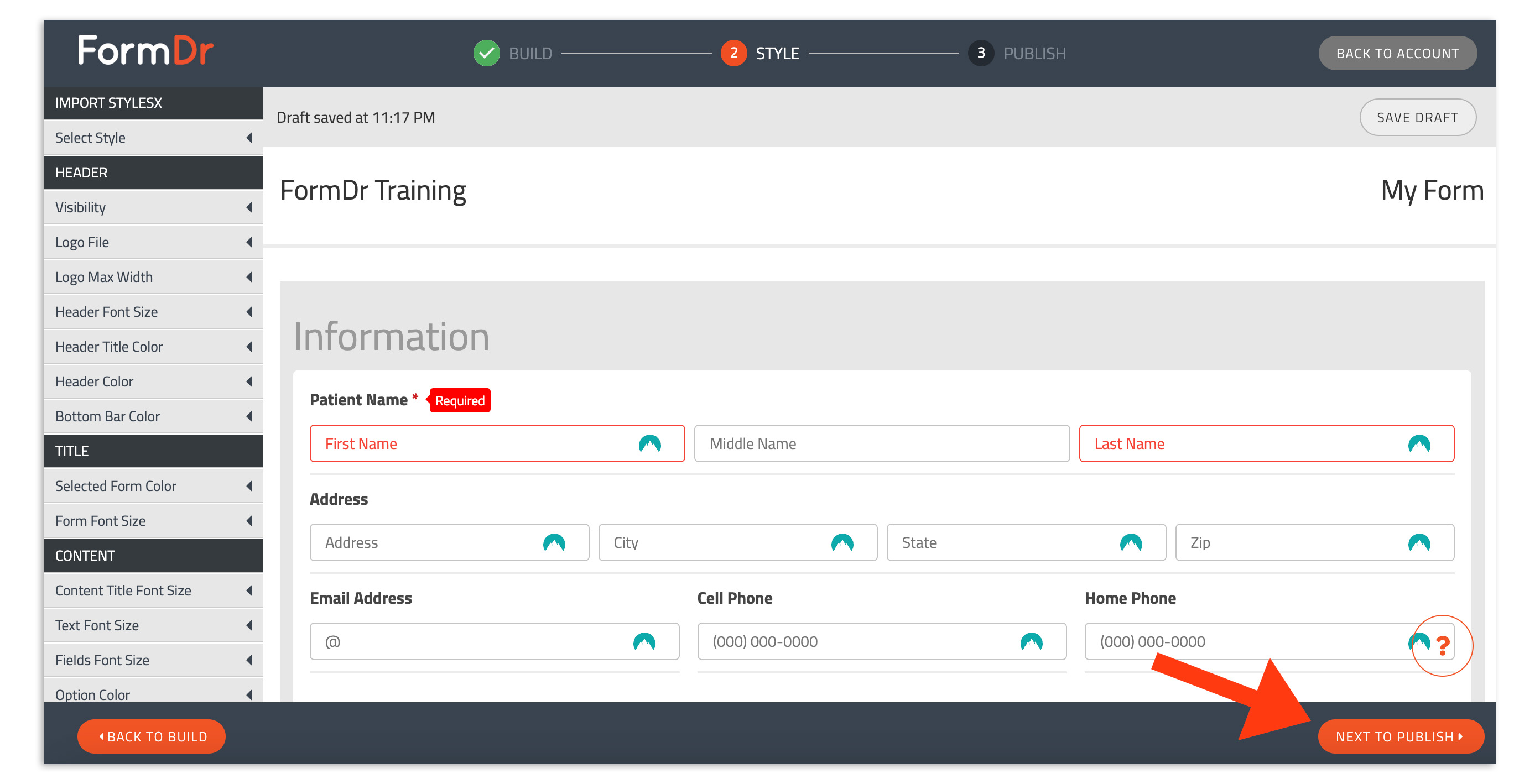1540x784 pixels.
Task: Expand the Logo Max Width setting
Action: coord(154,277)
